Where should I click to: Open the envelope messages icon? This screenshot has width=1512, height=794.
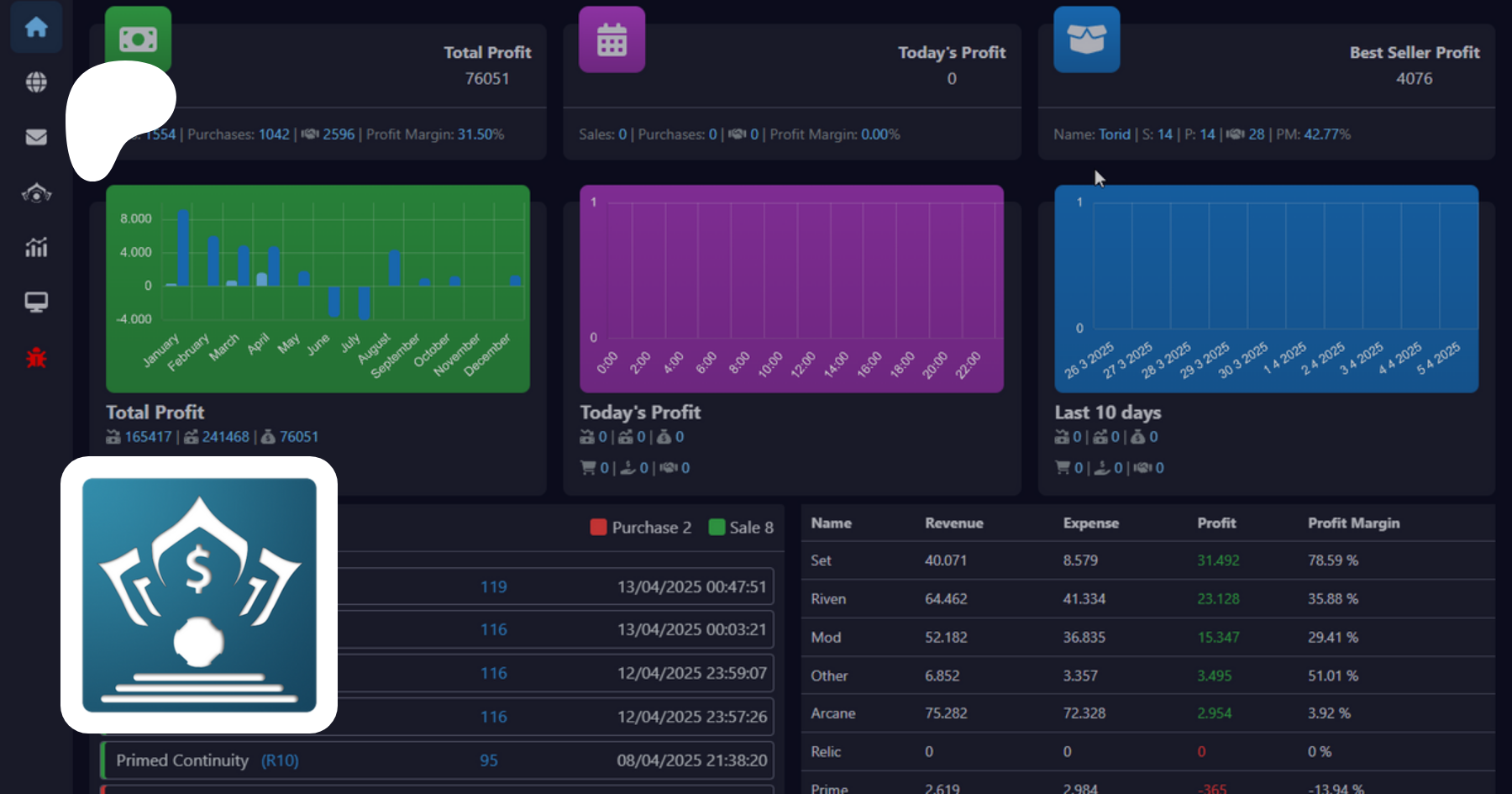point(36,137)
